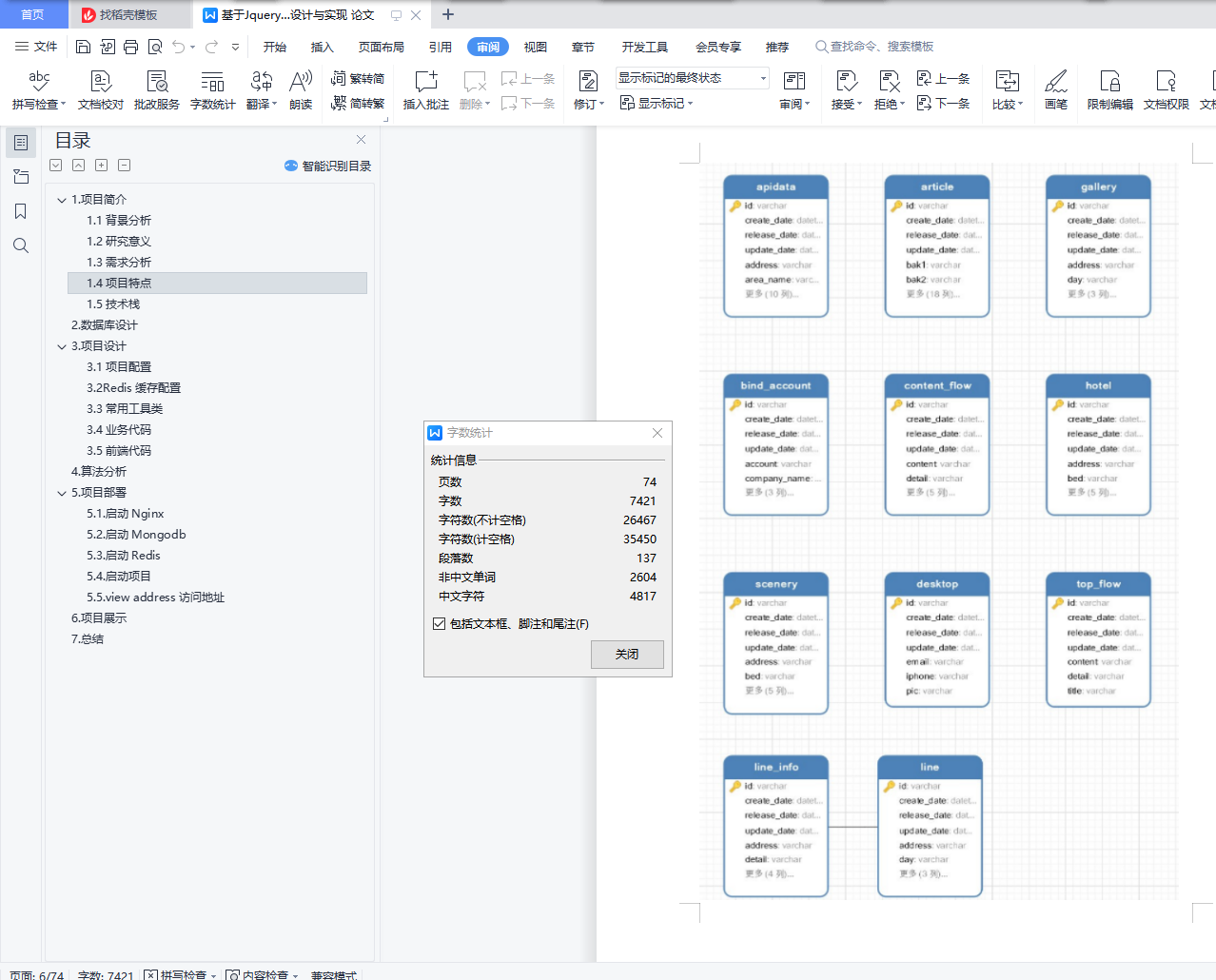Open bookmark panel in left sidebar
Screen dimensions: 1216x980
[x=20, y=211]
